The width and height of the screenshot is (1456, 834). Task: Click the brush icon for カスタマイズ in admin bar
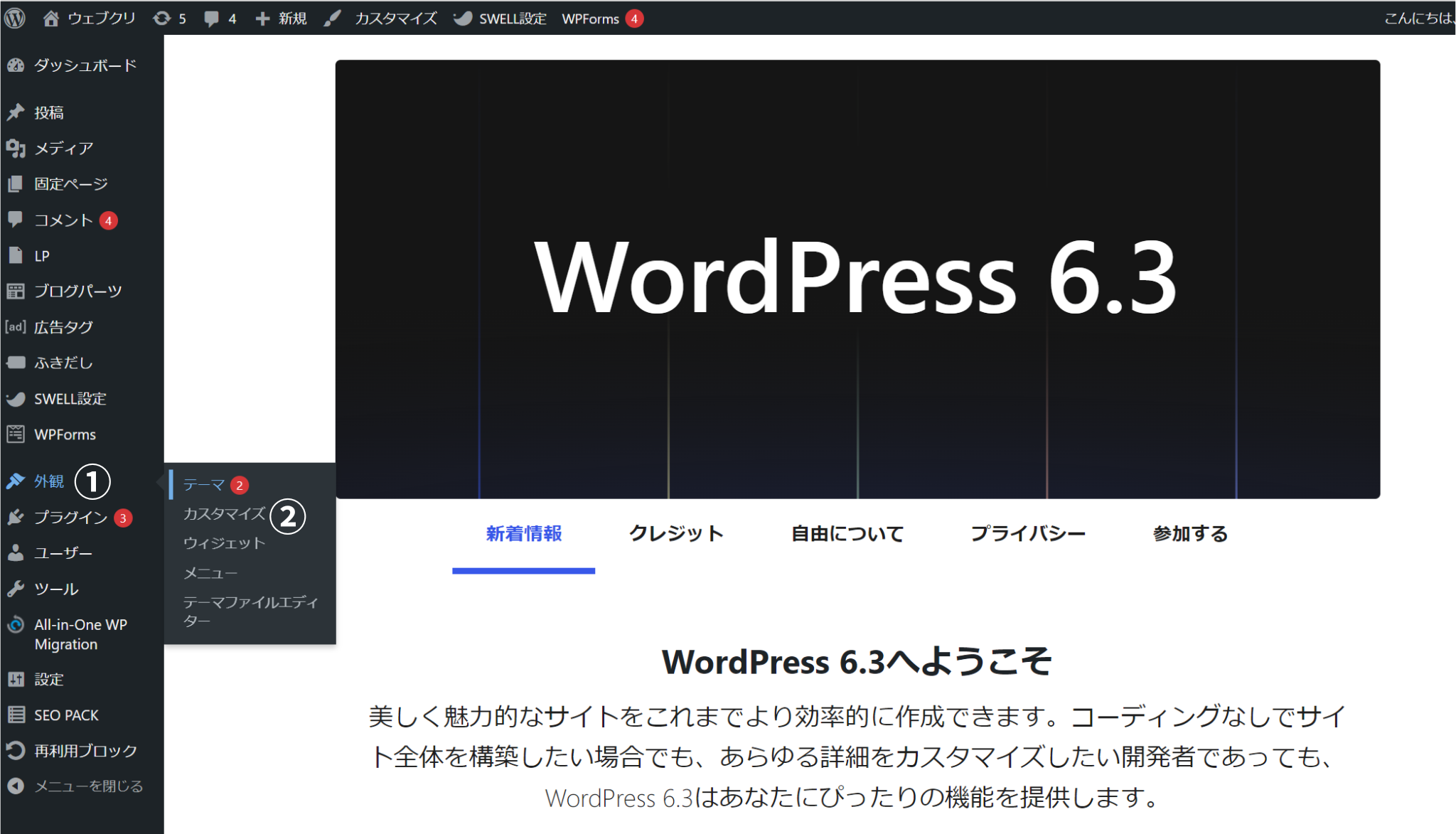click(x=332, y=18)
